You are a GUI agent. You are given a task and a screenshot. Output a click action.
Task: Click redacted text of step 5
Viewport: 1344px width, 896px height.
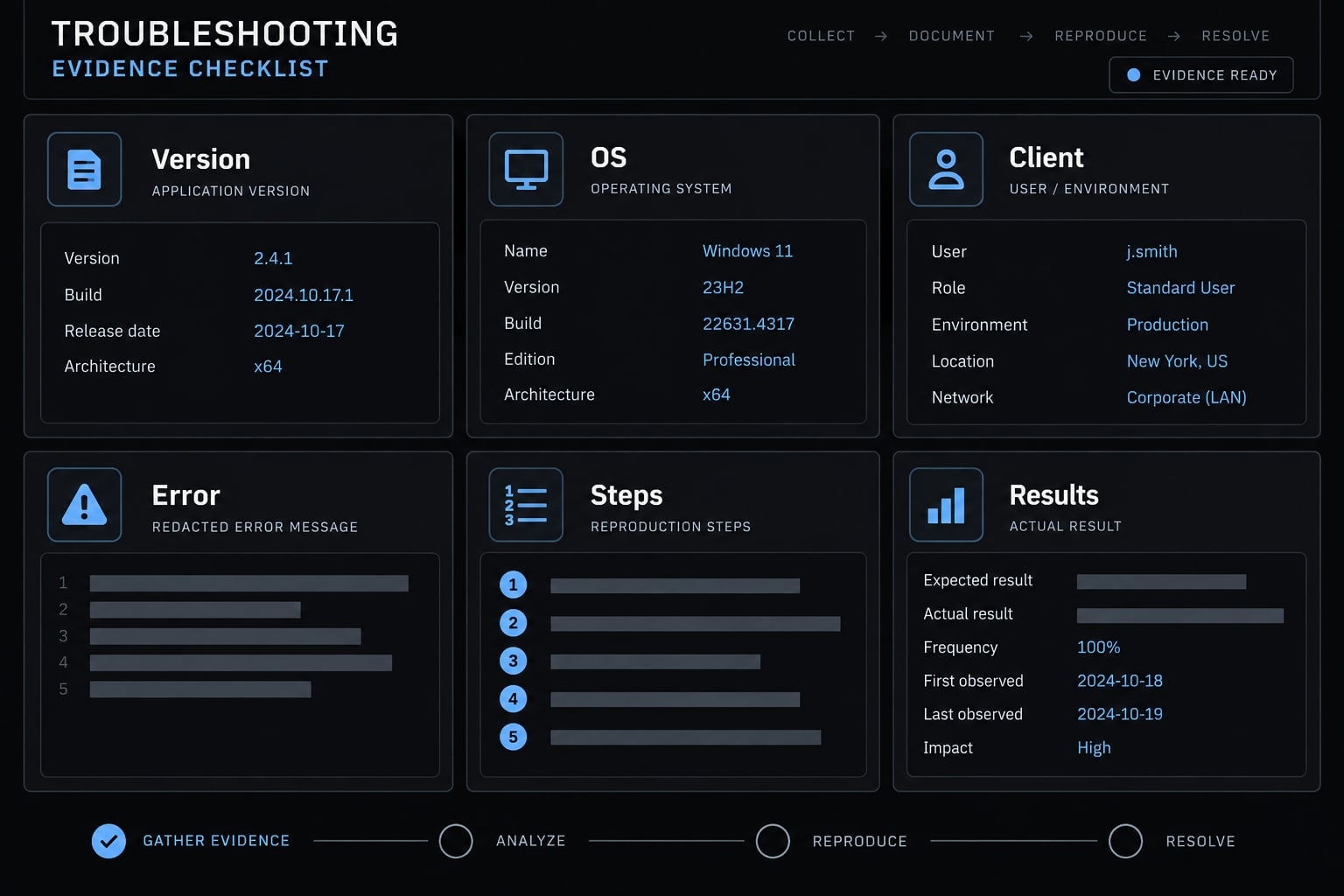685,738
